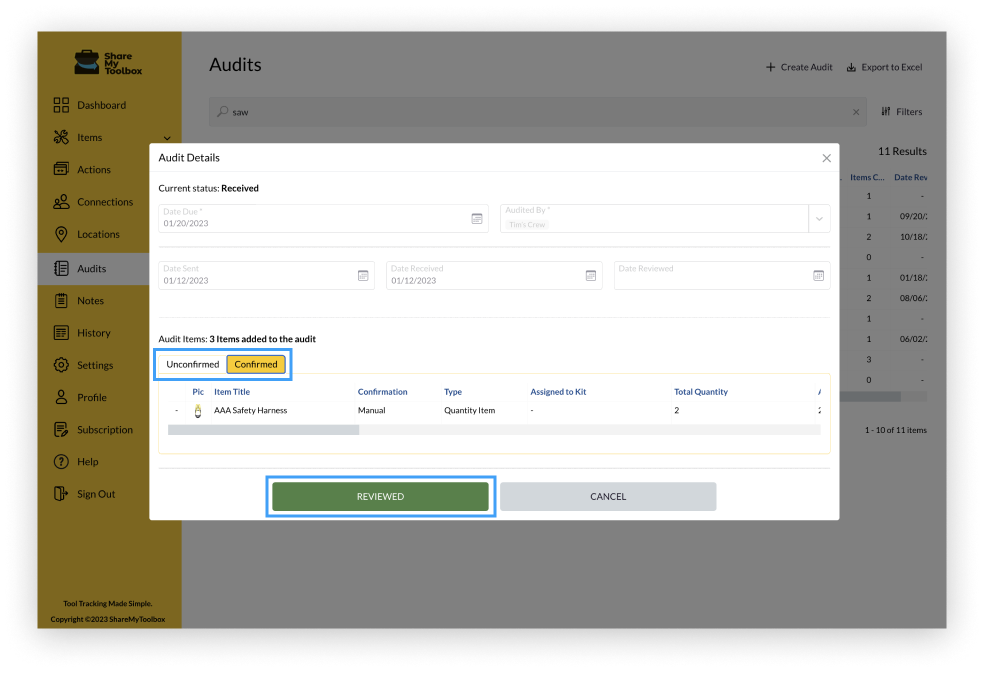The height and width of the screenshot is (673, 984).
Task: Open the Audited By dropdown
Action: 819,218
